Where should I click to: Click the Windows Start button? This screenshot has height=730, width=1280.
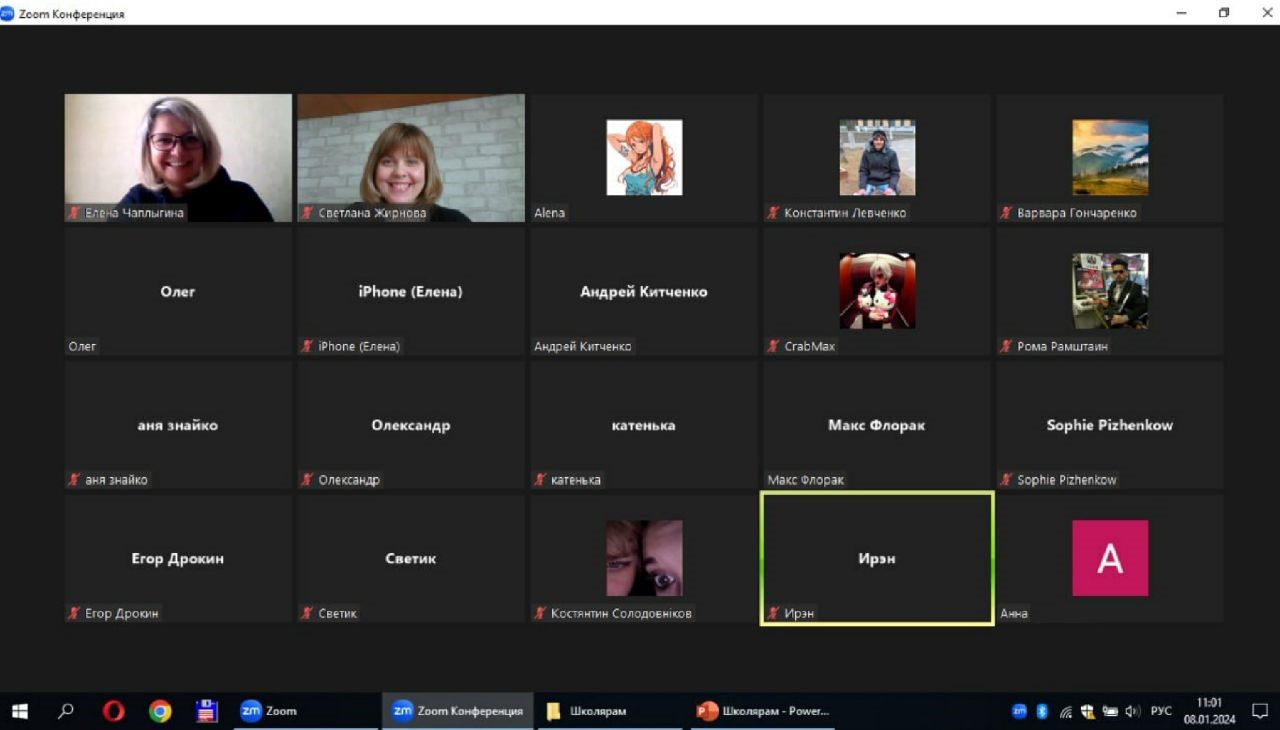(x=19, y=711)
